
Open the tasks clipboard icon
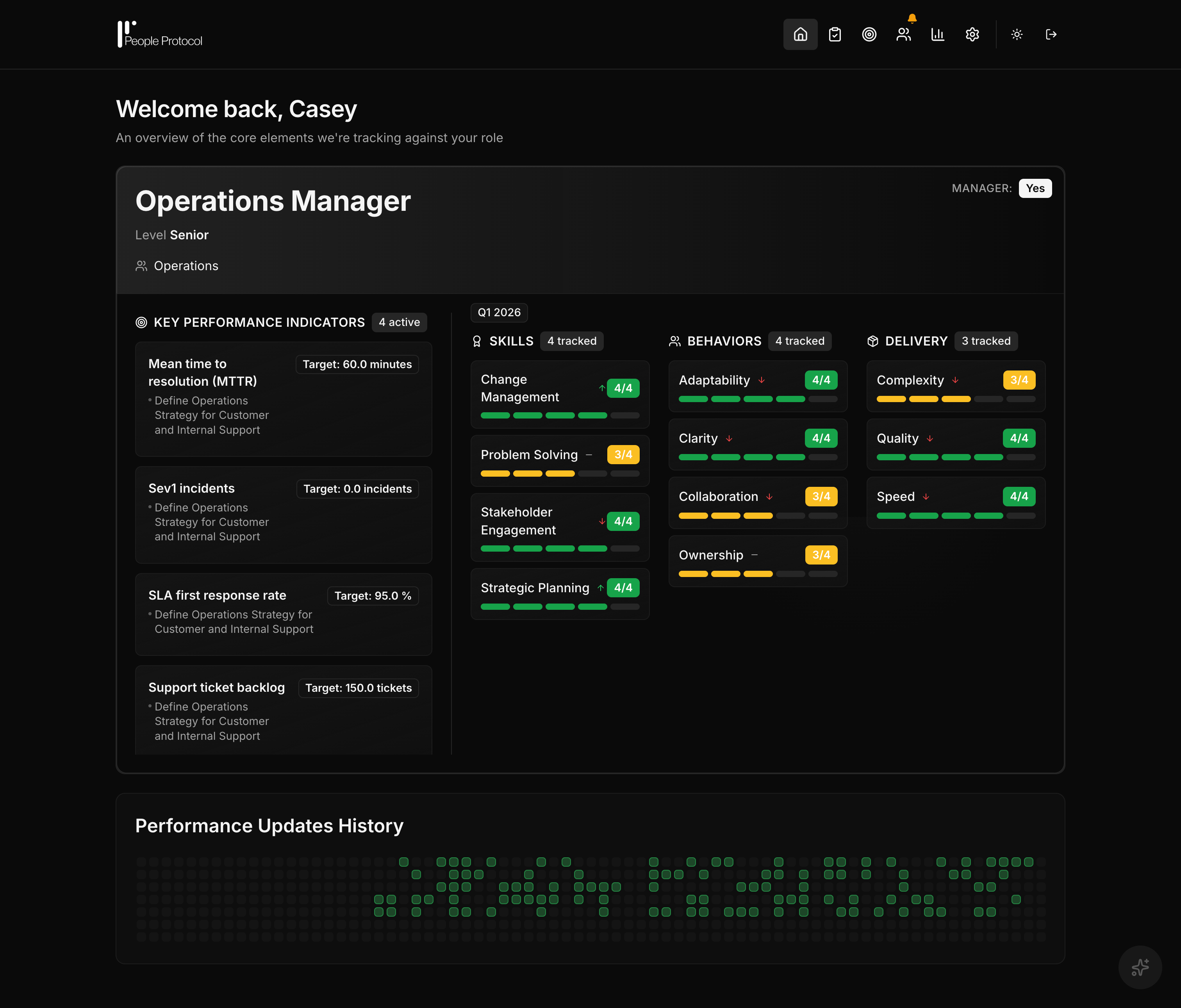click(x=835, y=34)
